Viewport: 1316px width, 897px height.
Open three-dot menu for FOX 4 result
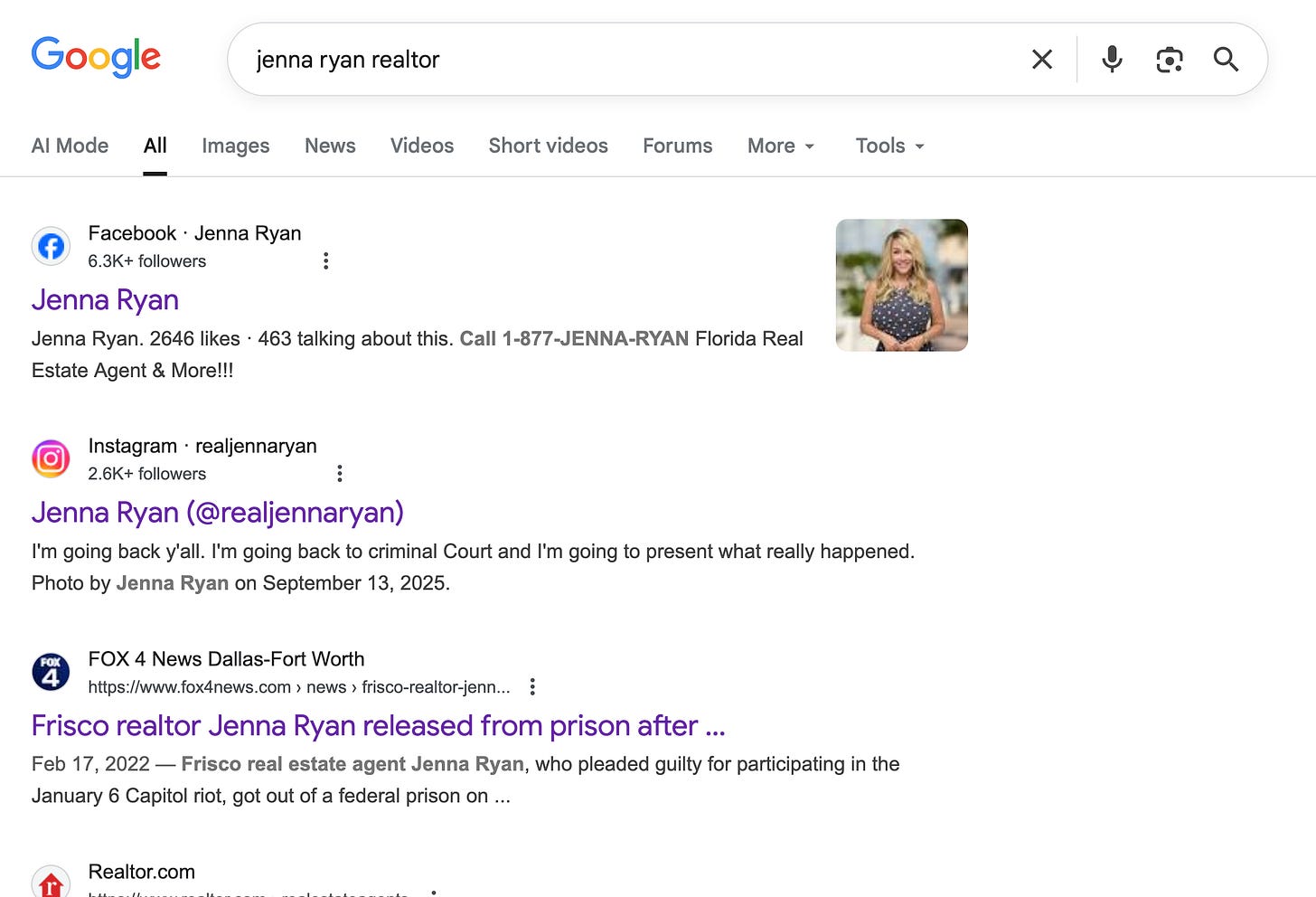click(x=532, y=687)
